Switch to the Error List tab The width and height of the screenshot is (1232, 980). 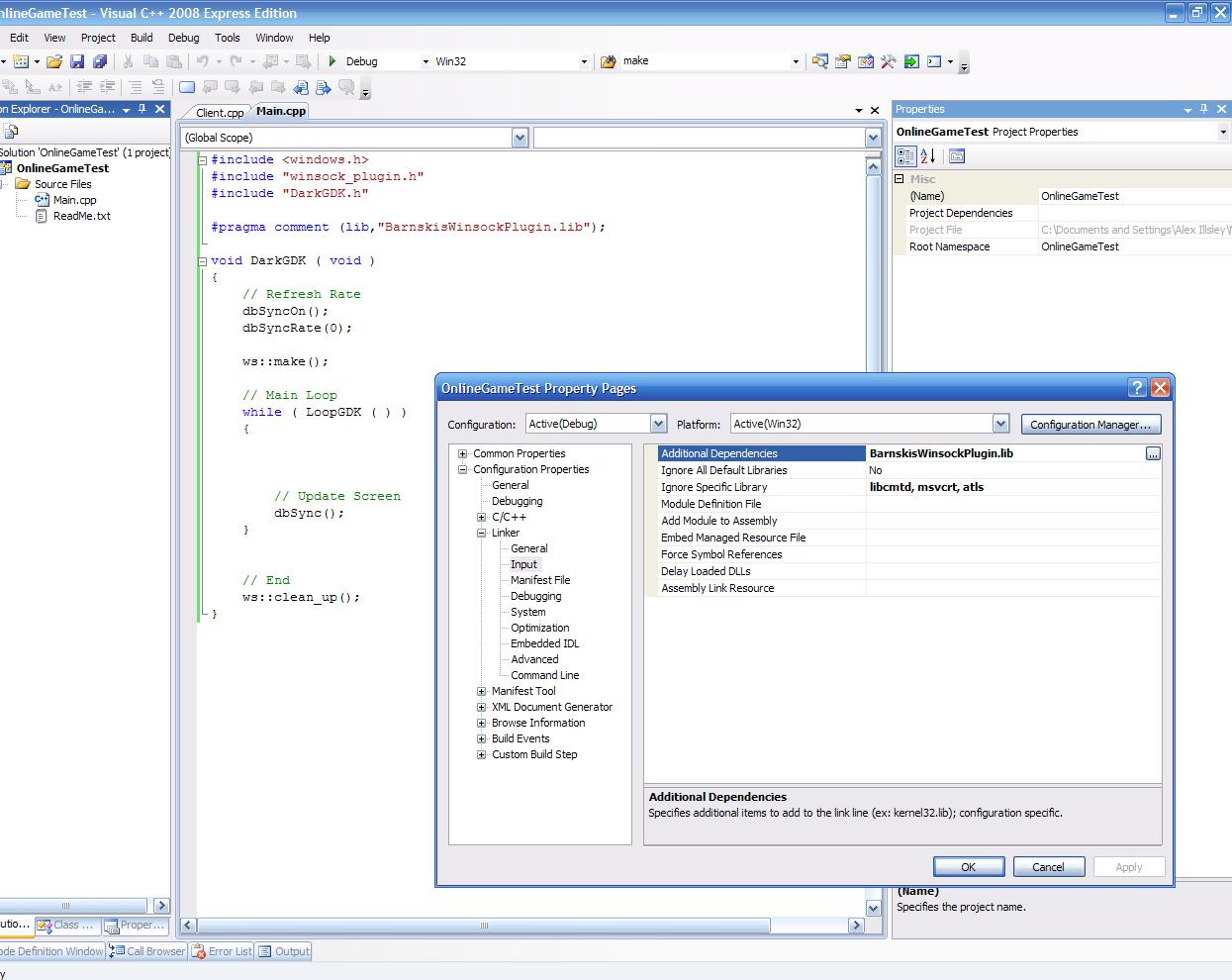223,951
